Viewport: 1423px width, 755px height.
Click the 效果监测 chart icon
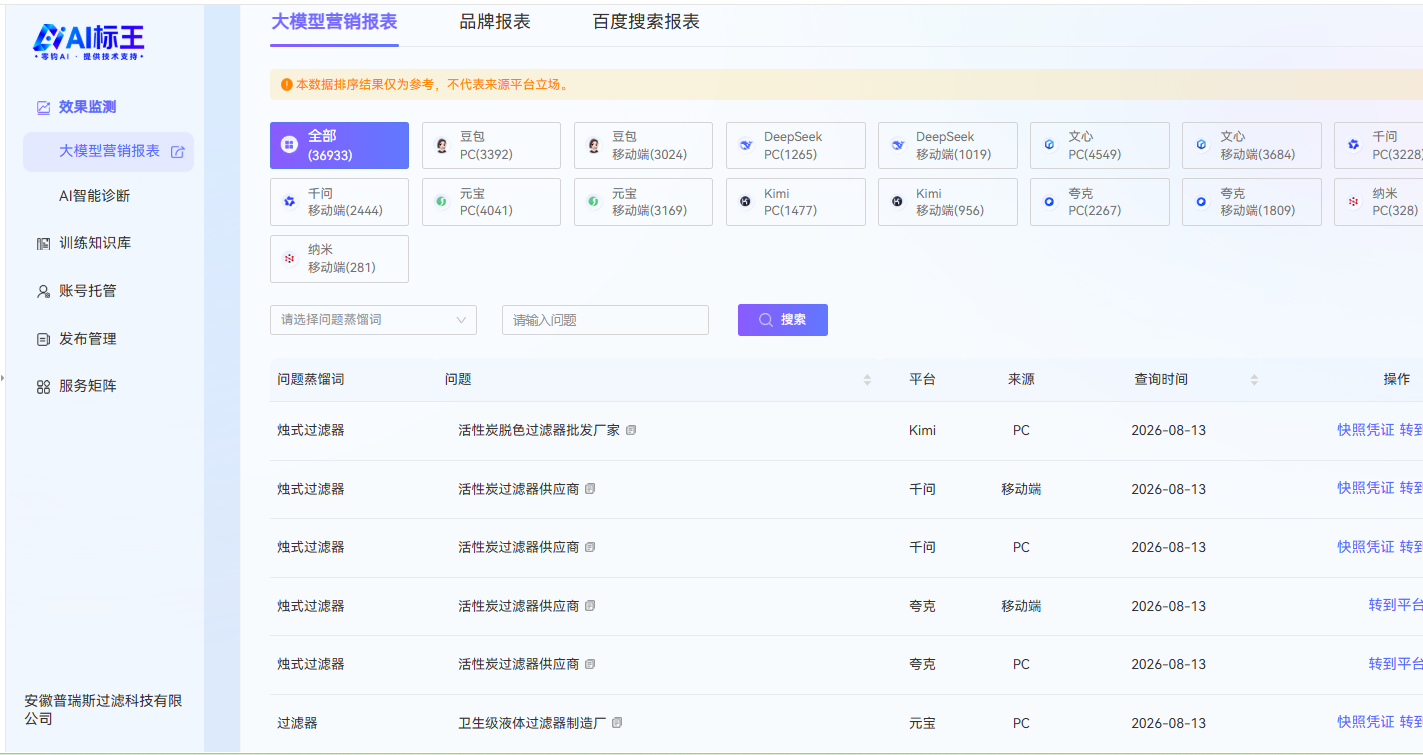pos(43,107)
